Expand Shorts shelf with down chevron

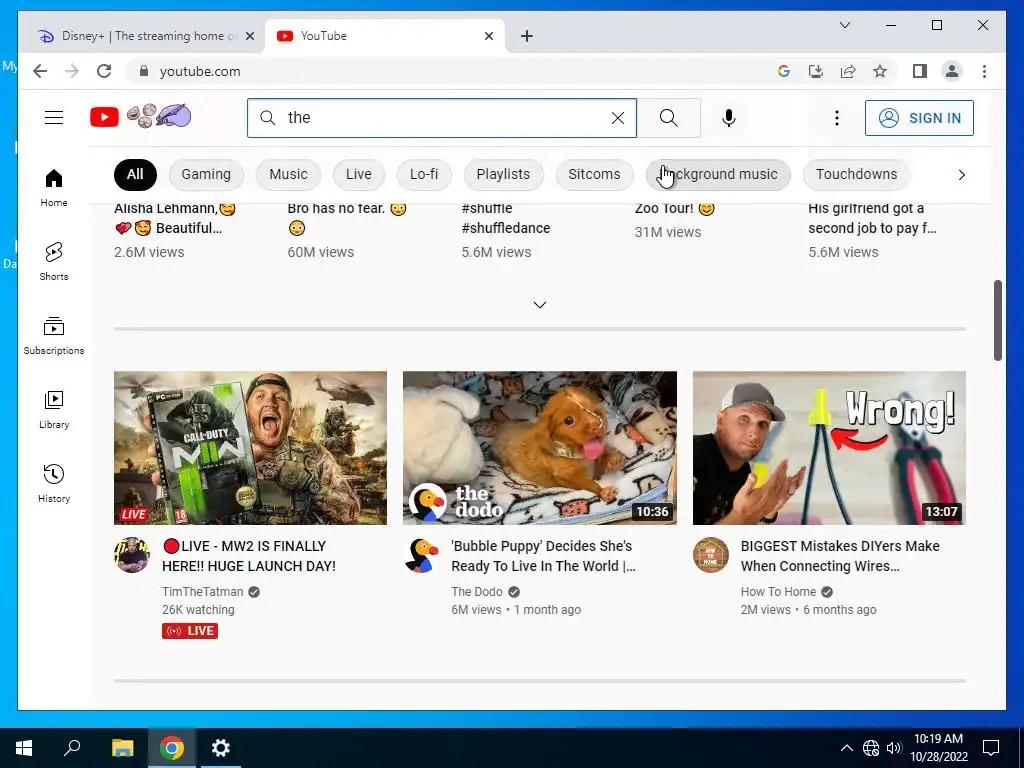(539, 305)
